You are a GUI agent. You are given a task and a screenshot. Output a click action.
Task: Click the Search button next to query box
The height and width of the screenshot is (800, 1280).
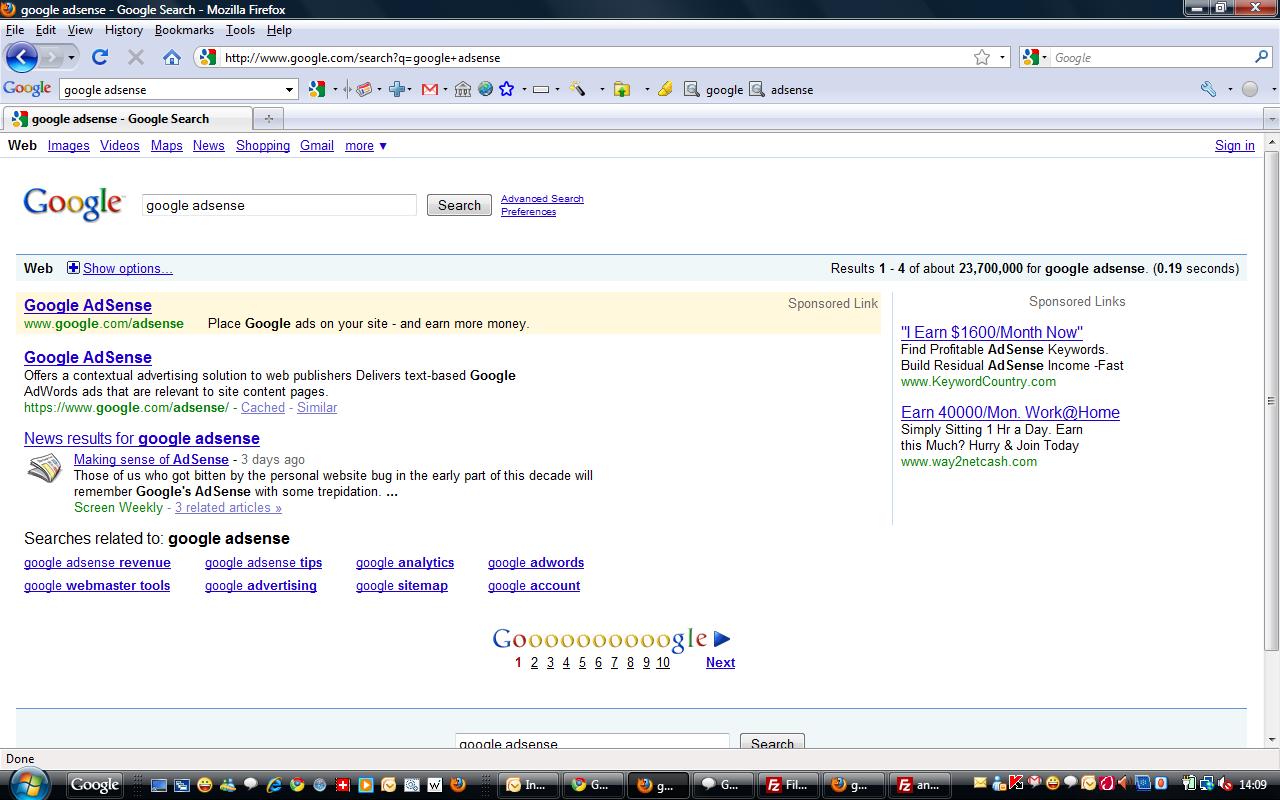pos(459,205)
